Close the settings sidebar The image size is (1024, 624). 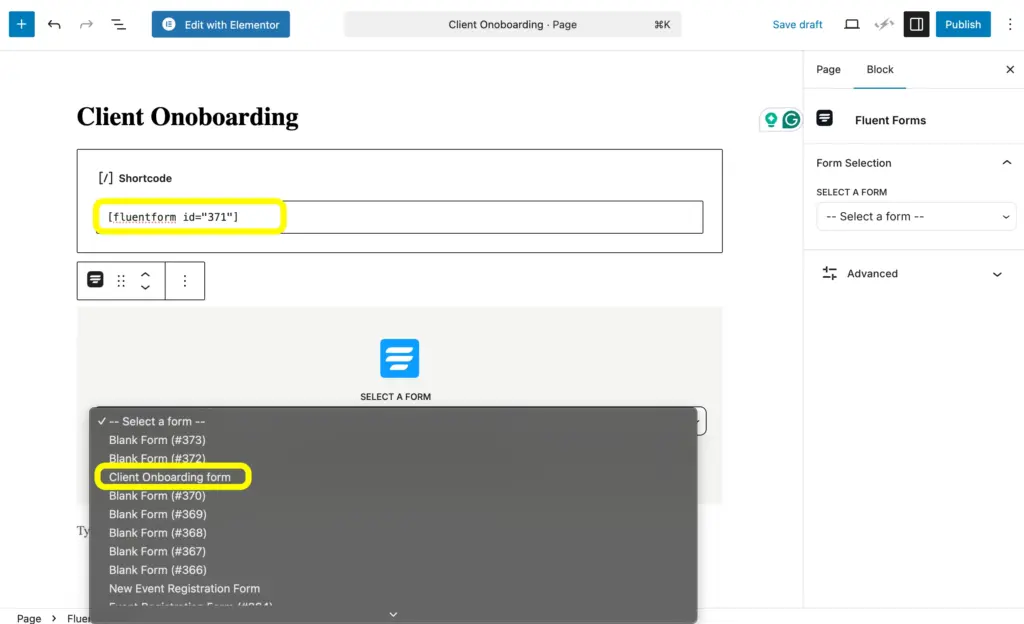click(1010, 69)
